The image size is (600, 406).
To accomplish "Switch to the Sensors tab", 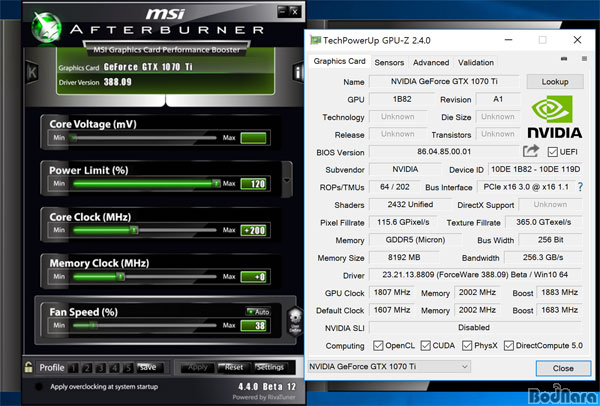I will pyautogui.click(x=389, y=62).
